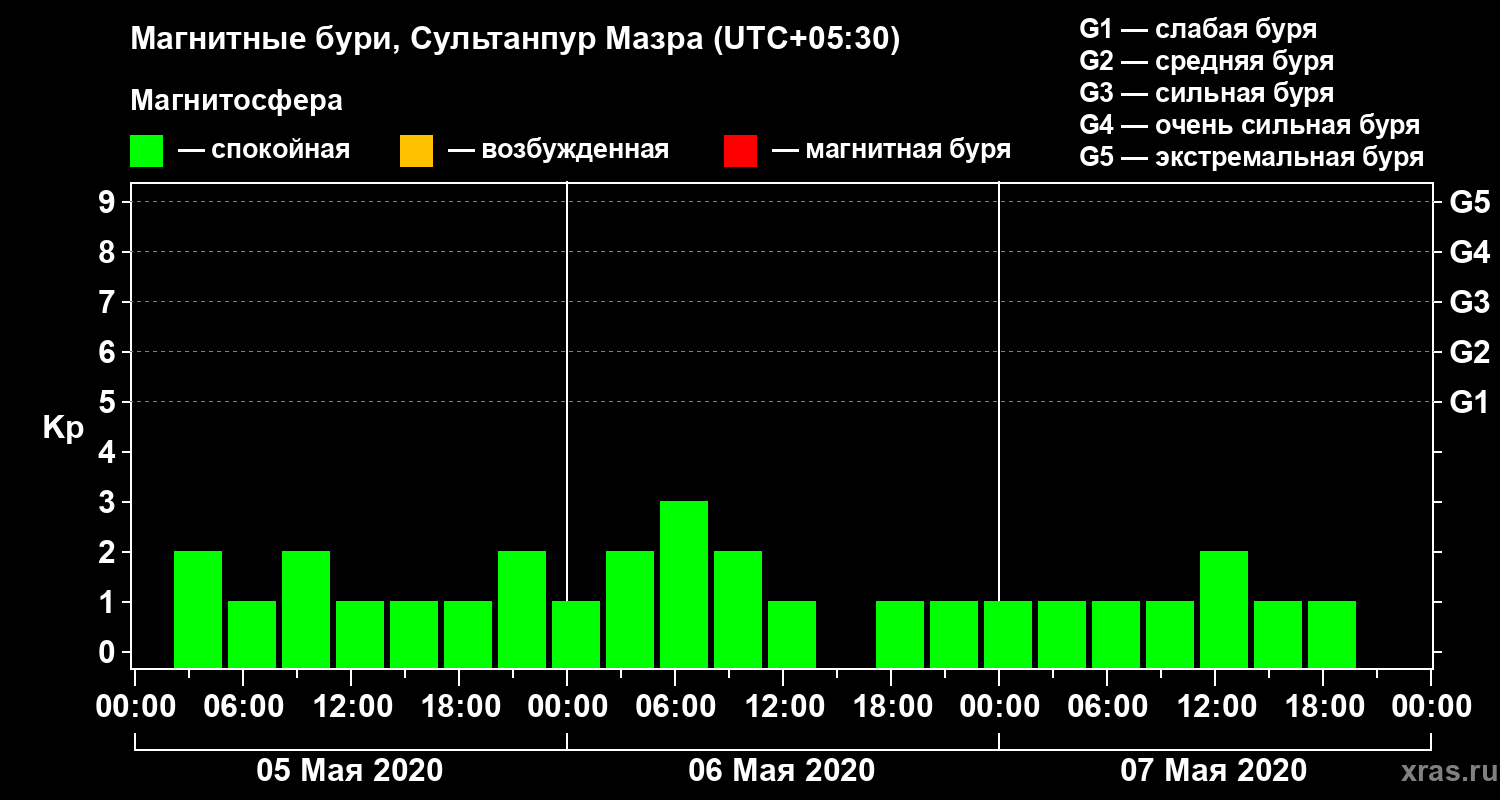
Task: Click the '12:00' time label for 05 Мая
Action: click(x=351, y=707)
